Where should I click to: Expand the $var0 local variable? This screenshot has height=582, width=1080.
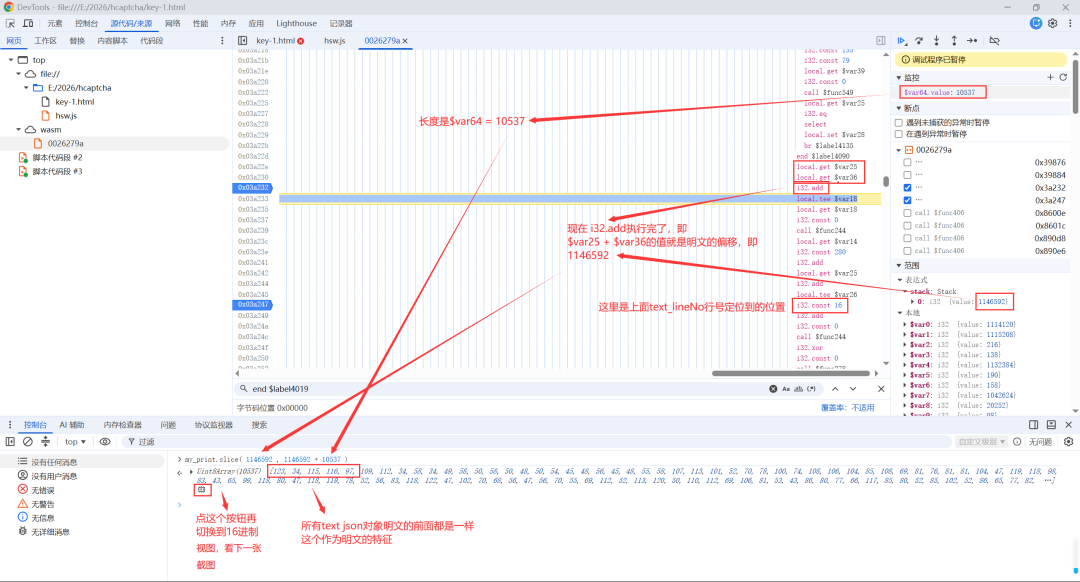905,324
